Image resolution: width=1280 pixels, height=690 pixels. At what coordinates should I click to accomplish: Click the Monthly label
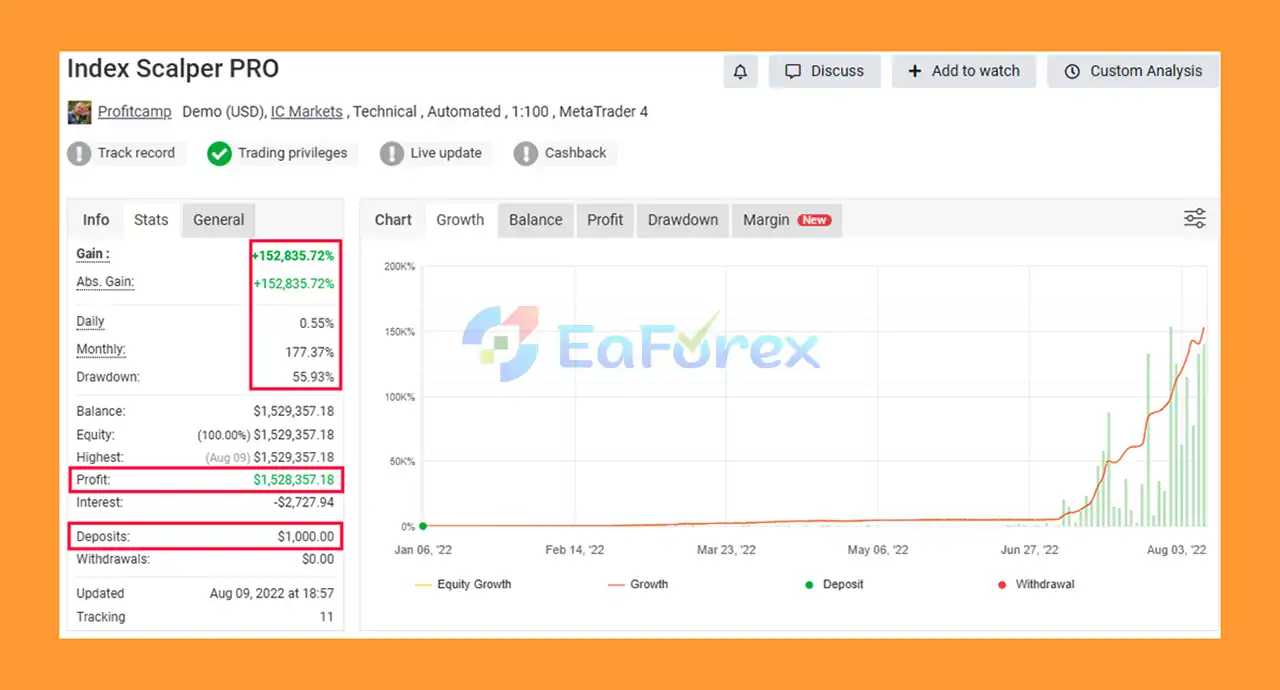click(101, 350)
